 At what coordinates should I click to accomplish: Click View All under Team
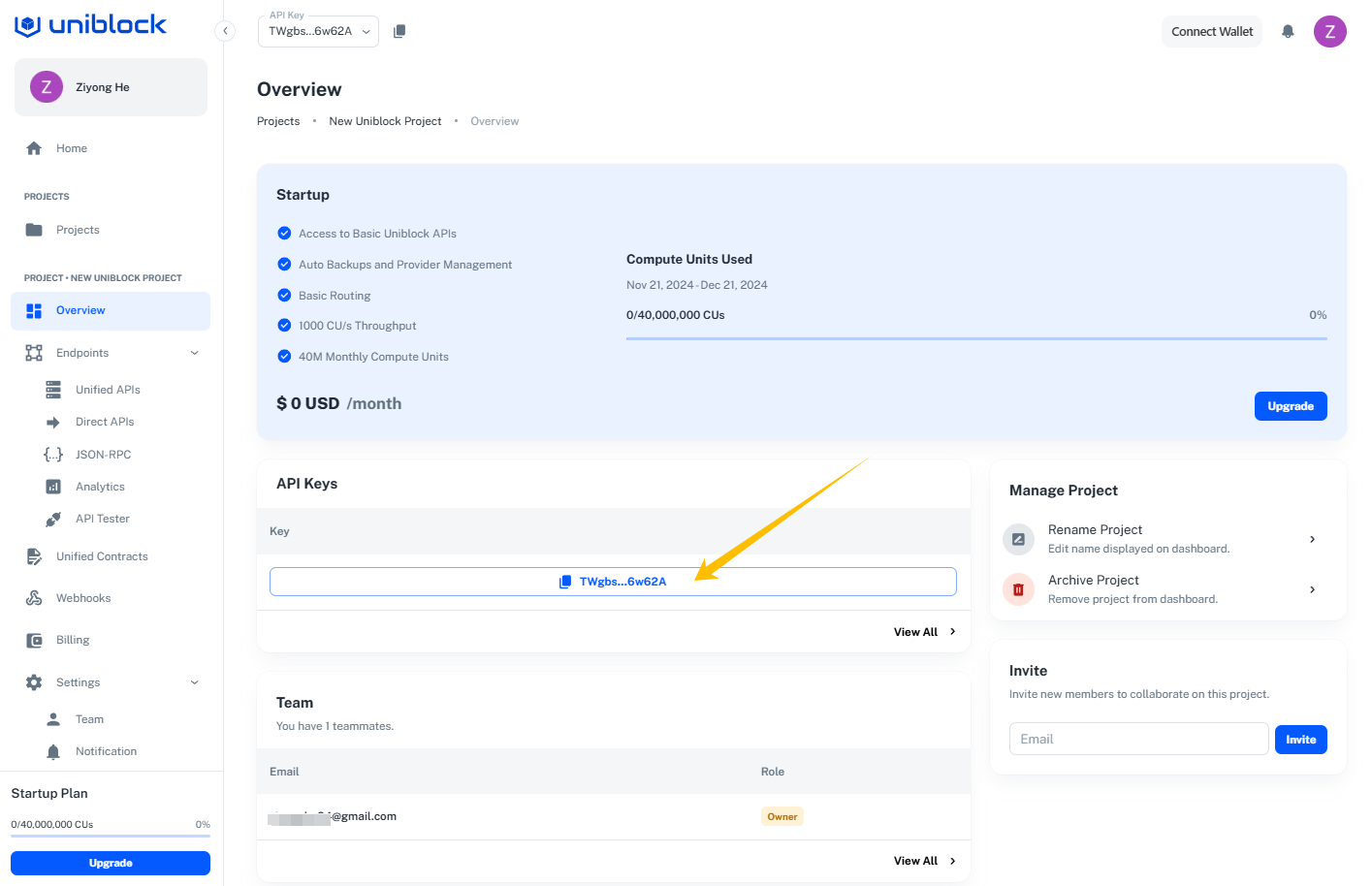click(915, 861)
